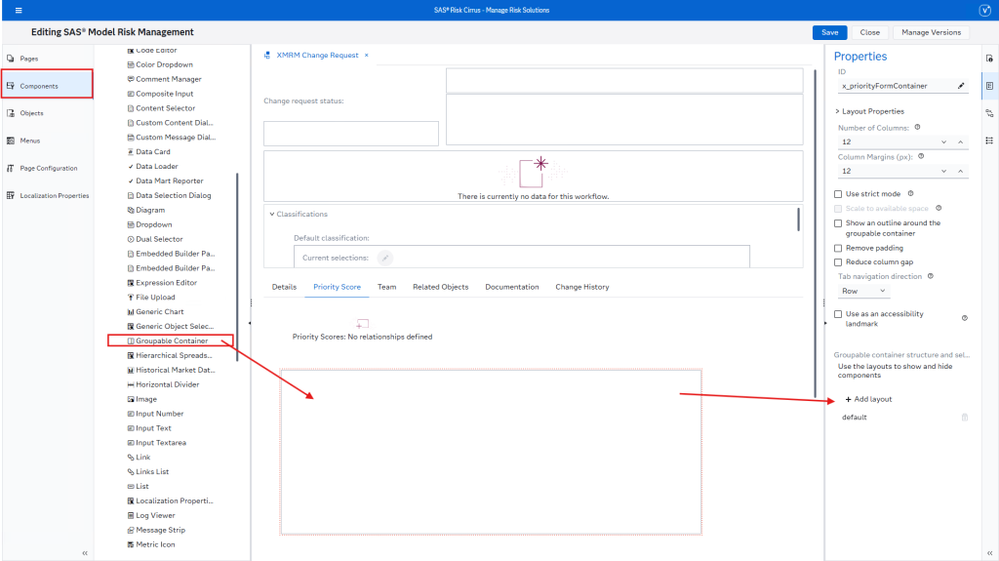Show help for Tab navigation direction

[x=931, y=276]
